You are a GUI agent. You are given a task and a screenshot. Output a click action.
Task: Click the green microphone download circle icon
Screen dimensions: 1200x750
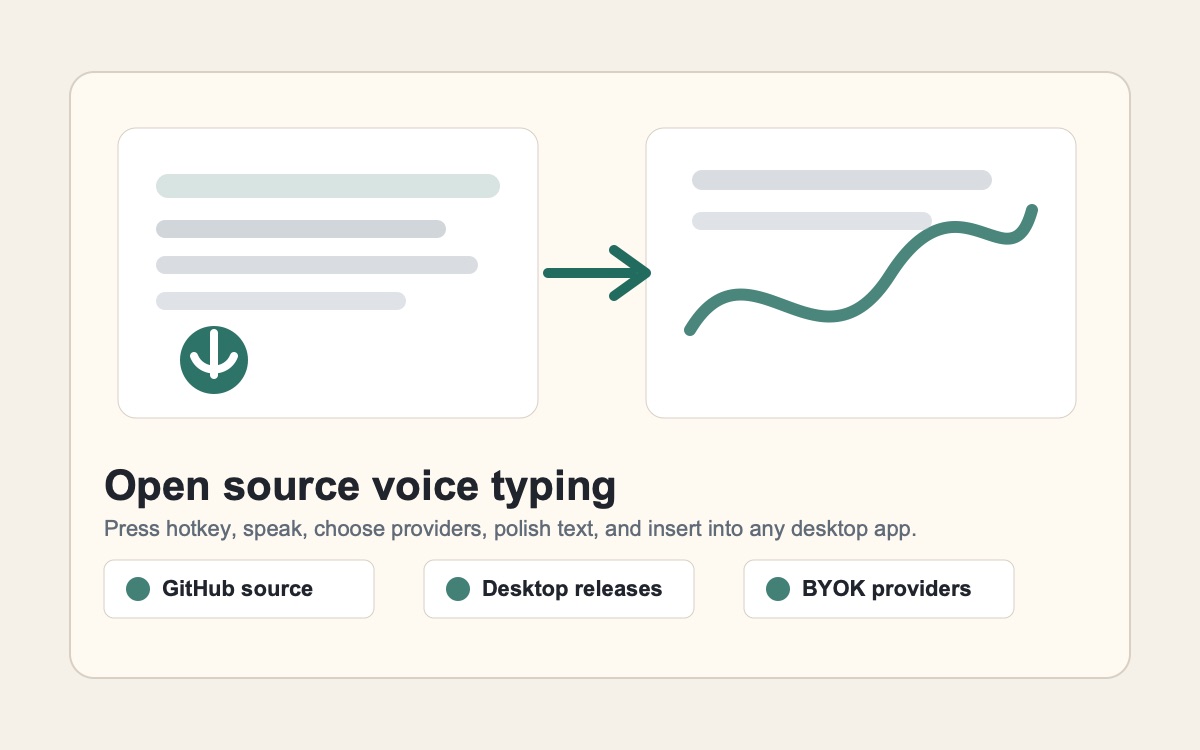[x=214, y=360]
